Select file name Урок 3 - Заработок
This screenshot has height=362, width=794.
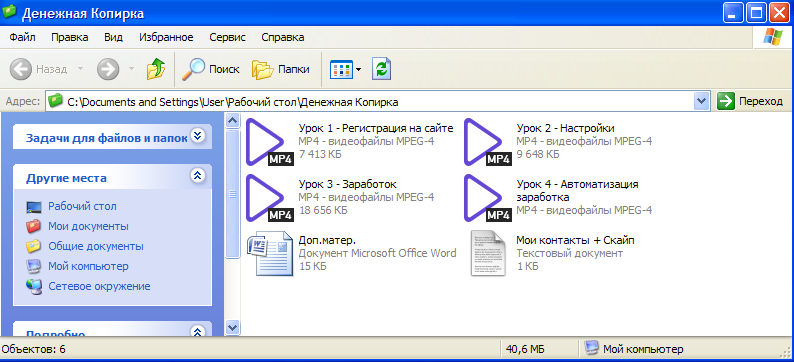(347, 184)
